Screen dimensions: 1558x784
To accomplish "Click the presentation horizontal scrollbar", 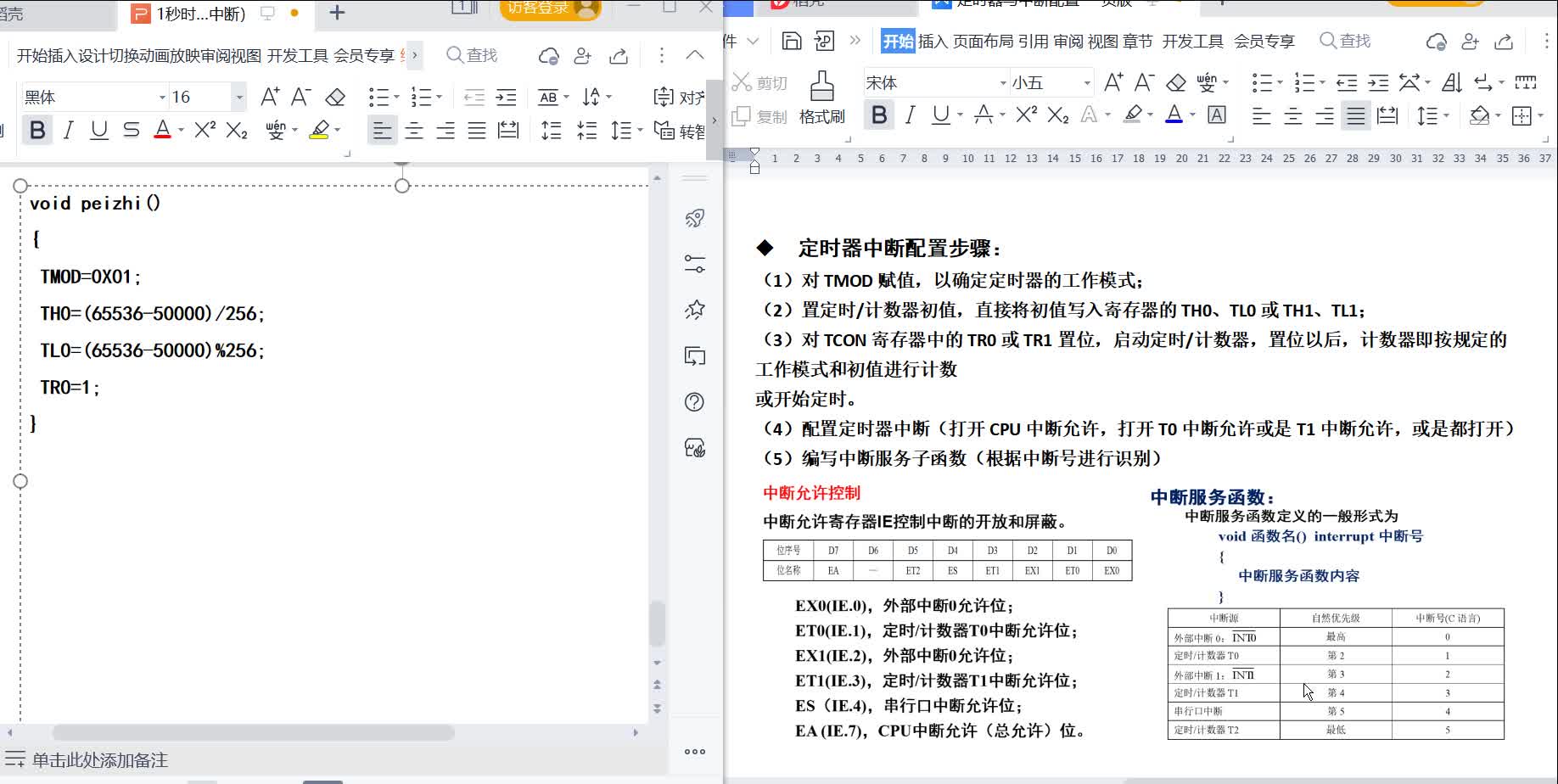I will (253, 732).
